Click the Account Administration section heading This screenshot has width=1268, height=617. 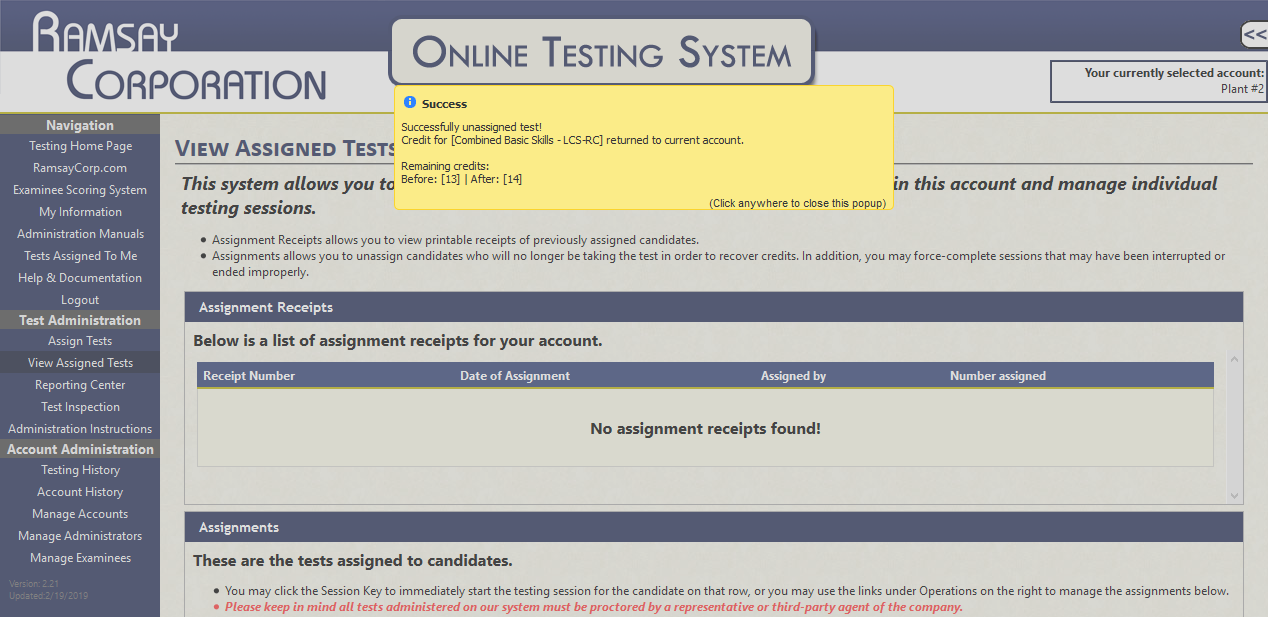[x=80, y=449]
